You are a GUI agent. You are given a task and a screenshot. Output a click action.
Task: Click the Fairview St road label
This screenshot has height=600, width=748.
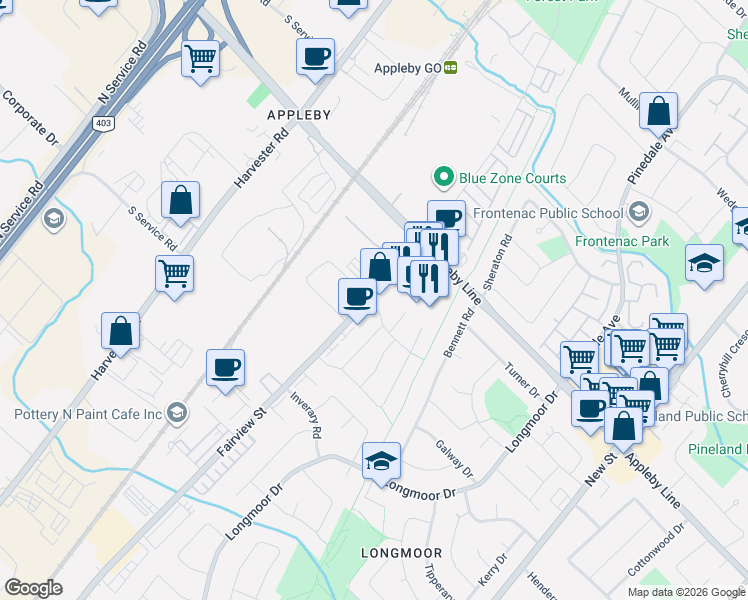coord(242,432)
